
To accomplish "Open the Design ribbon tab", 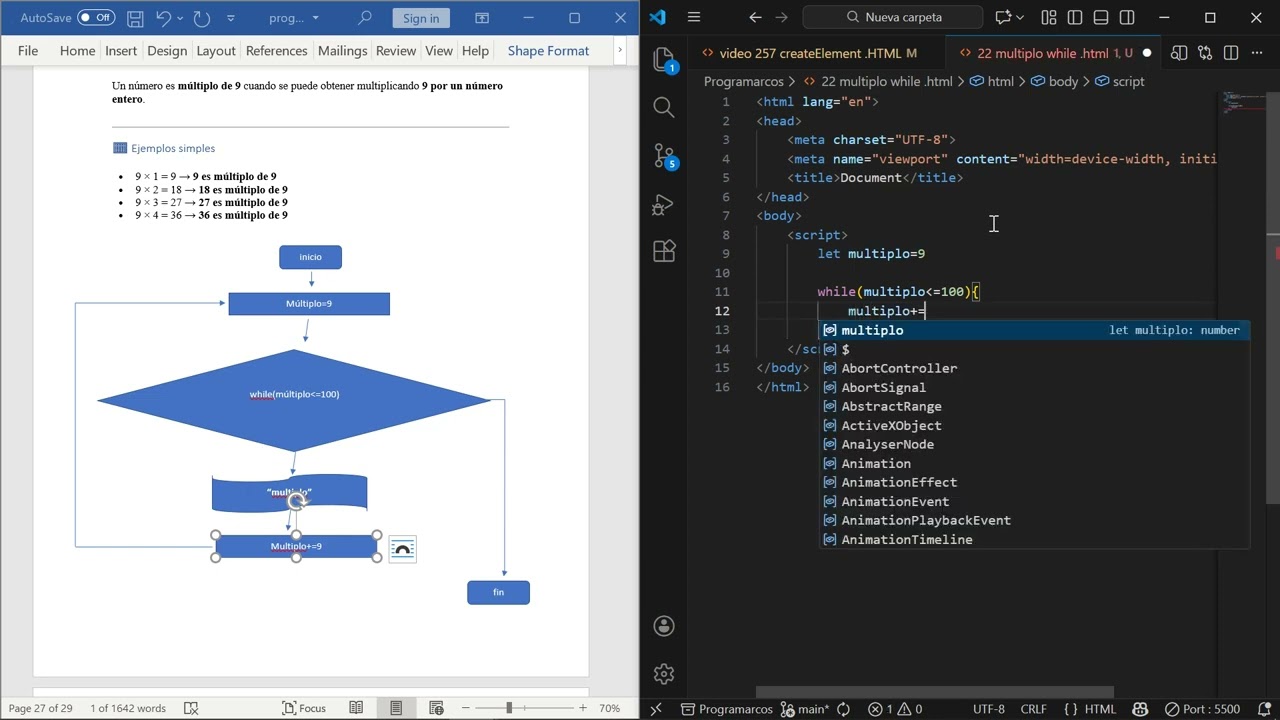I will pos(167,51).
